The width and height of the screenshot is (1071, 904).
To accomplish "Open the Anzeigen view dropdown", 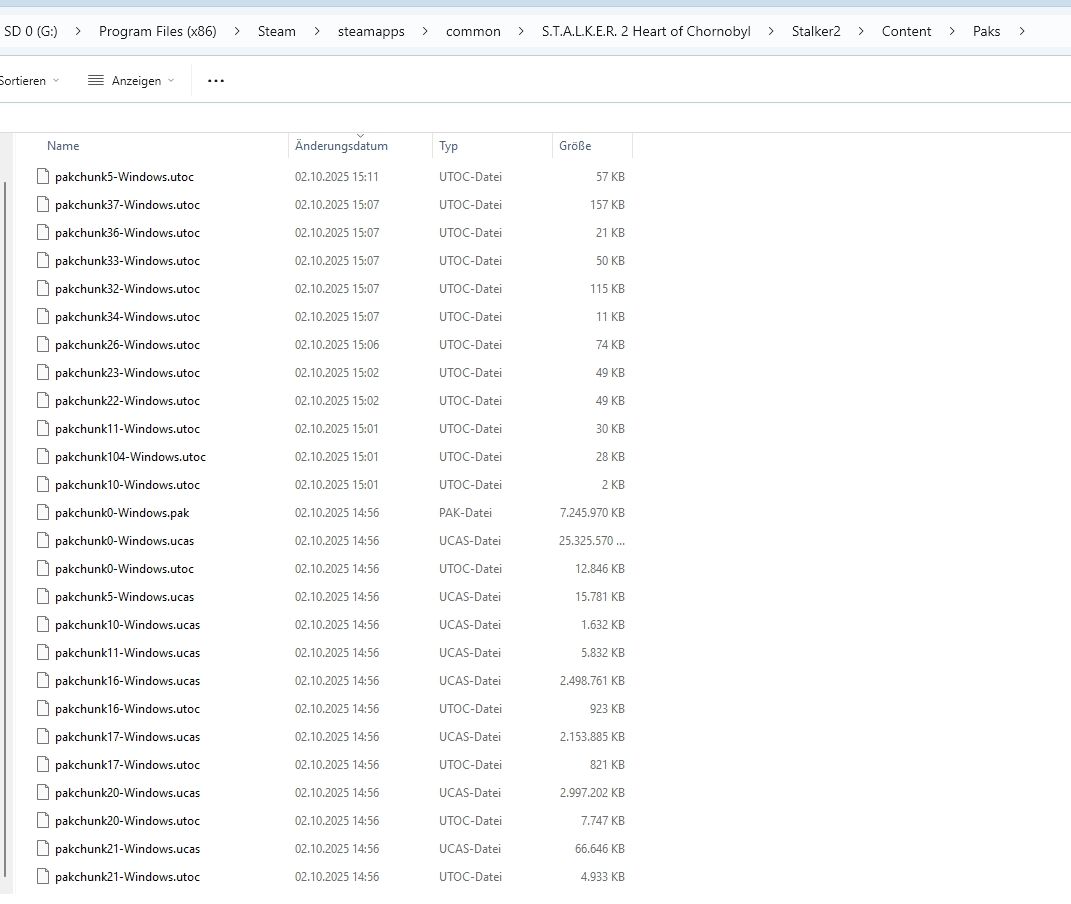I will pos(131,81).
